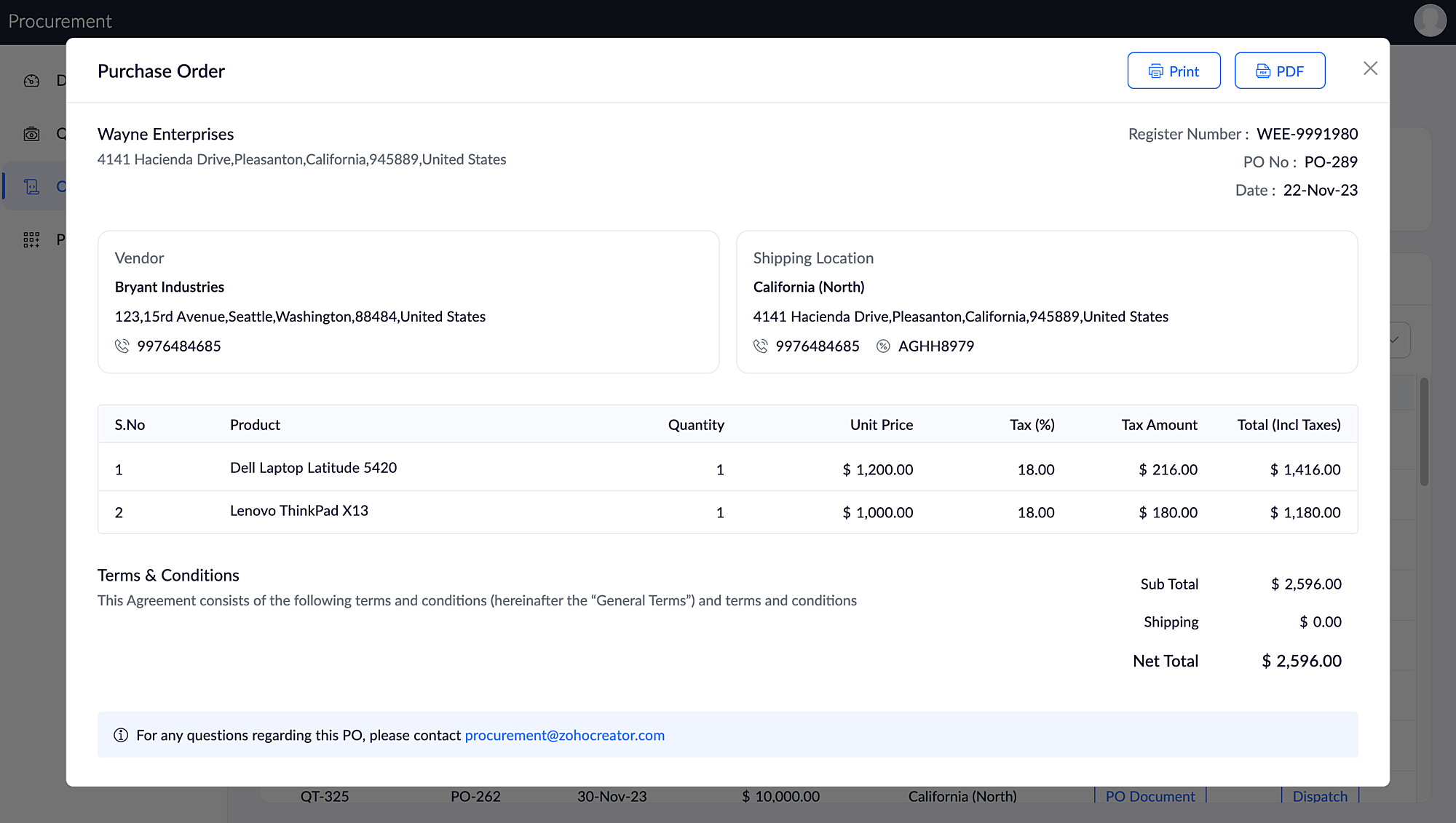This screenshot has width=1456, height=823.
Task: Click the shipping location phone icon
Action: coord(761,346)
